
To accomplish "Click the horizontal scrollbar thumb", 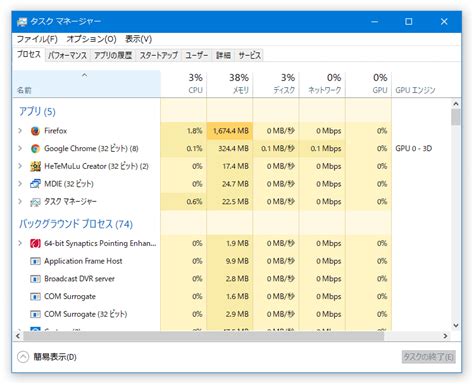I will (x=203, y=336).
